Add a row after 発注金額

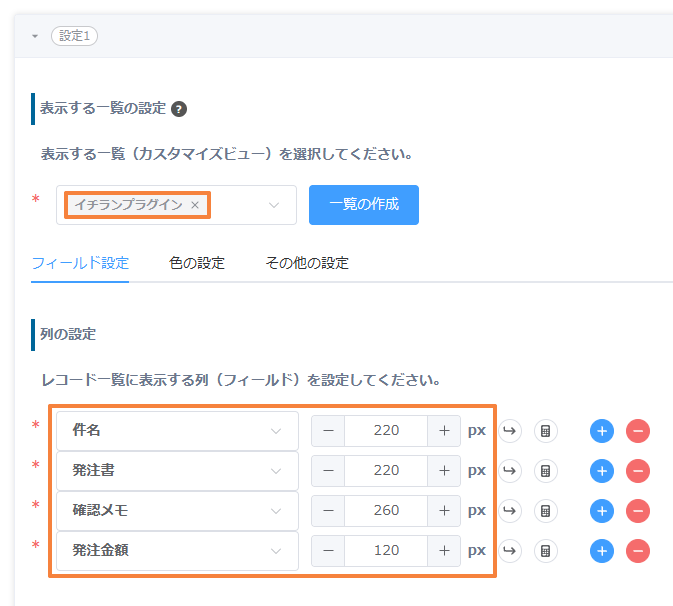click(x=602, y=551)
